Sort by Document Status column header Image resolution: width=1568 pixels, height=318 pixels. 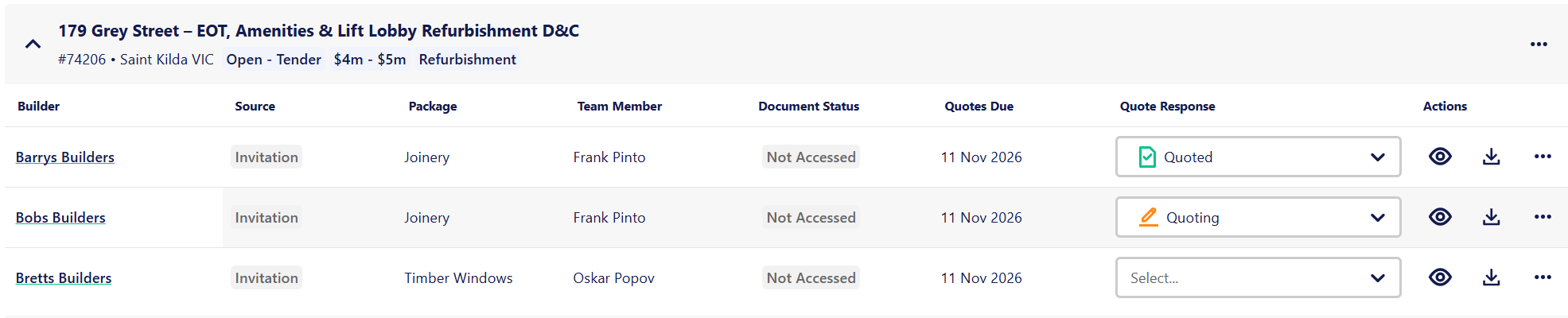(808, 106)
